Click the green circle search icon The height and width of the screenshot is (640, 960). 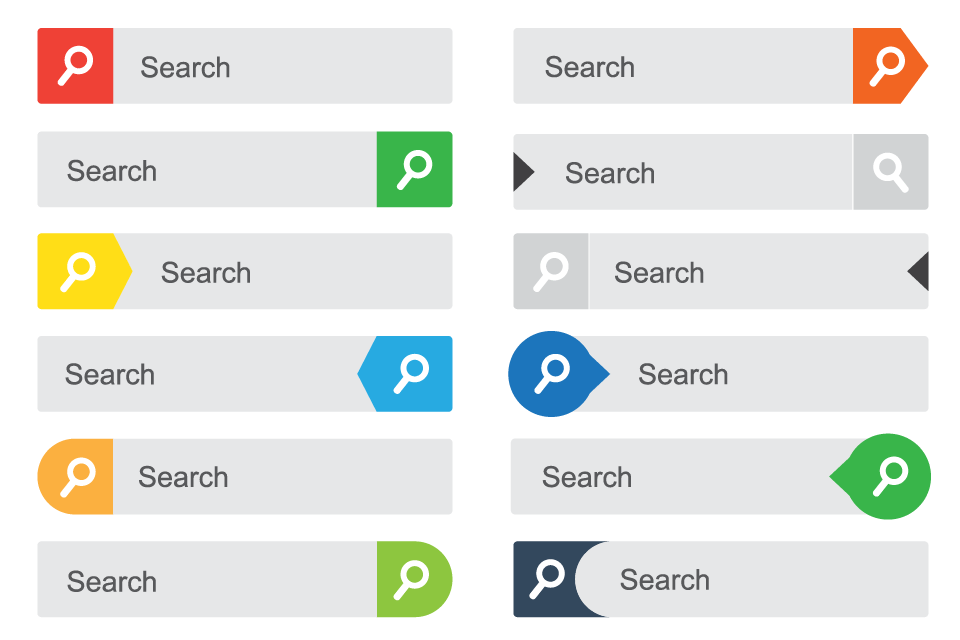[x=888, y=476]
